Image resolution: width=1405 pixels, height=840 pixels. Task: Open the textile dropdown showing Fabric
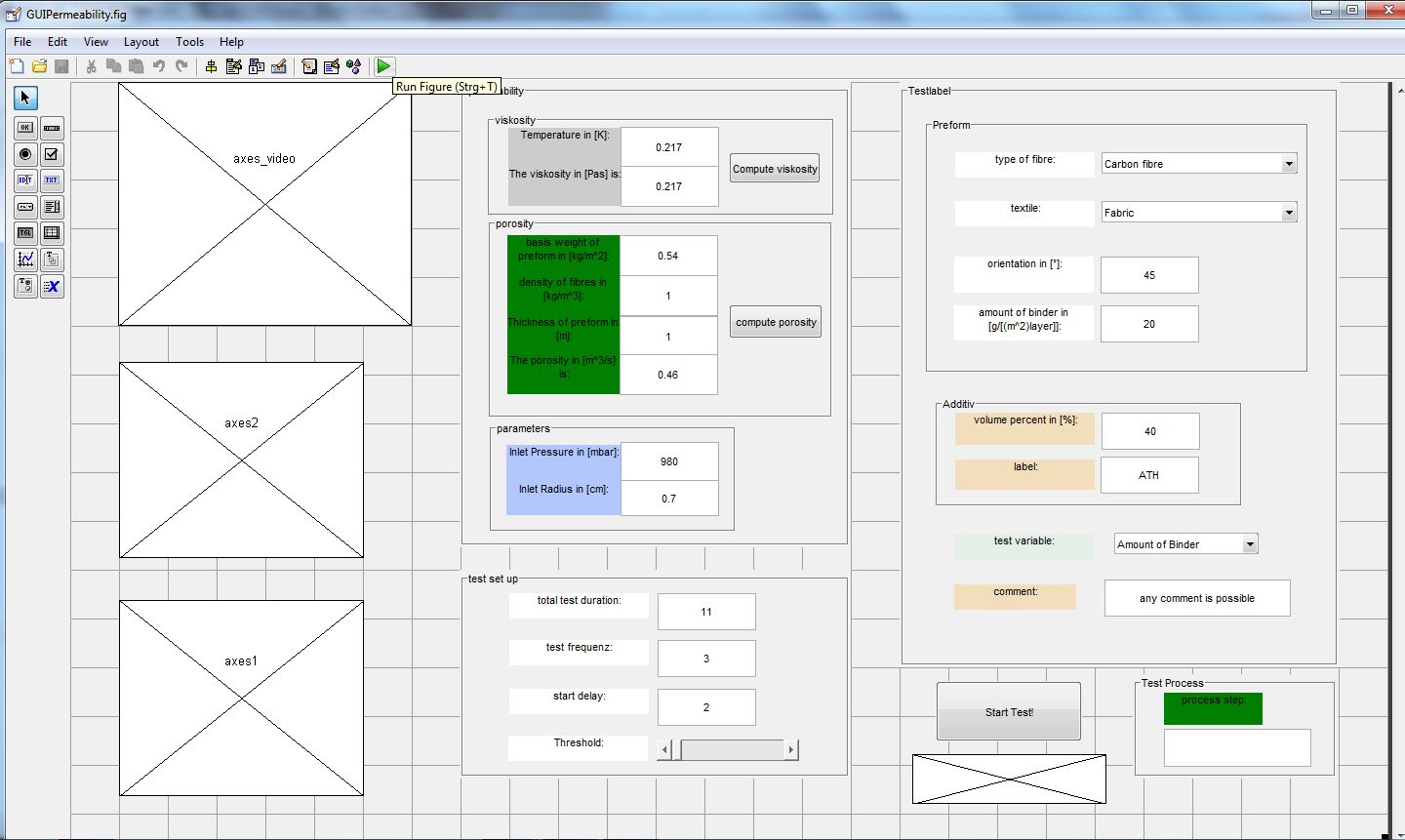point(1289,213)
